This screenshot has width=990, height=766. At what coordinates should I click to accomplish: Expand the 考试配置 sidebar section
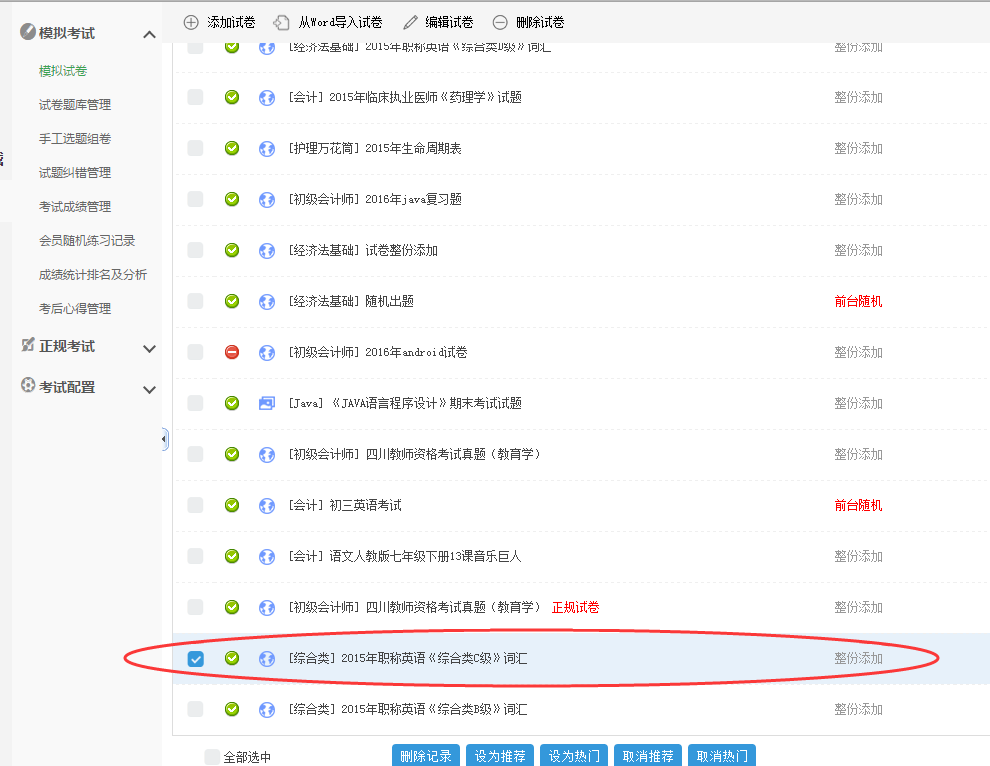149,389
